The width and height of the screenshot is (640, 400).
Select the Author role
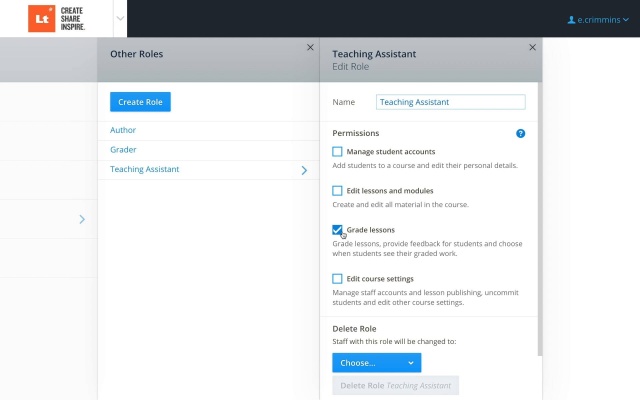coord(123,130)
